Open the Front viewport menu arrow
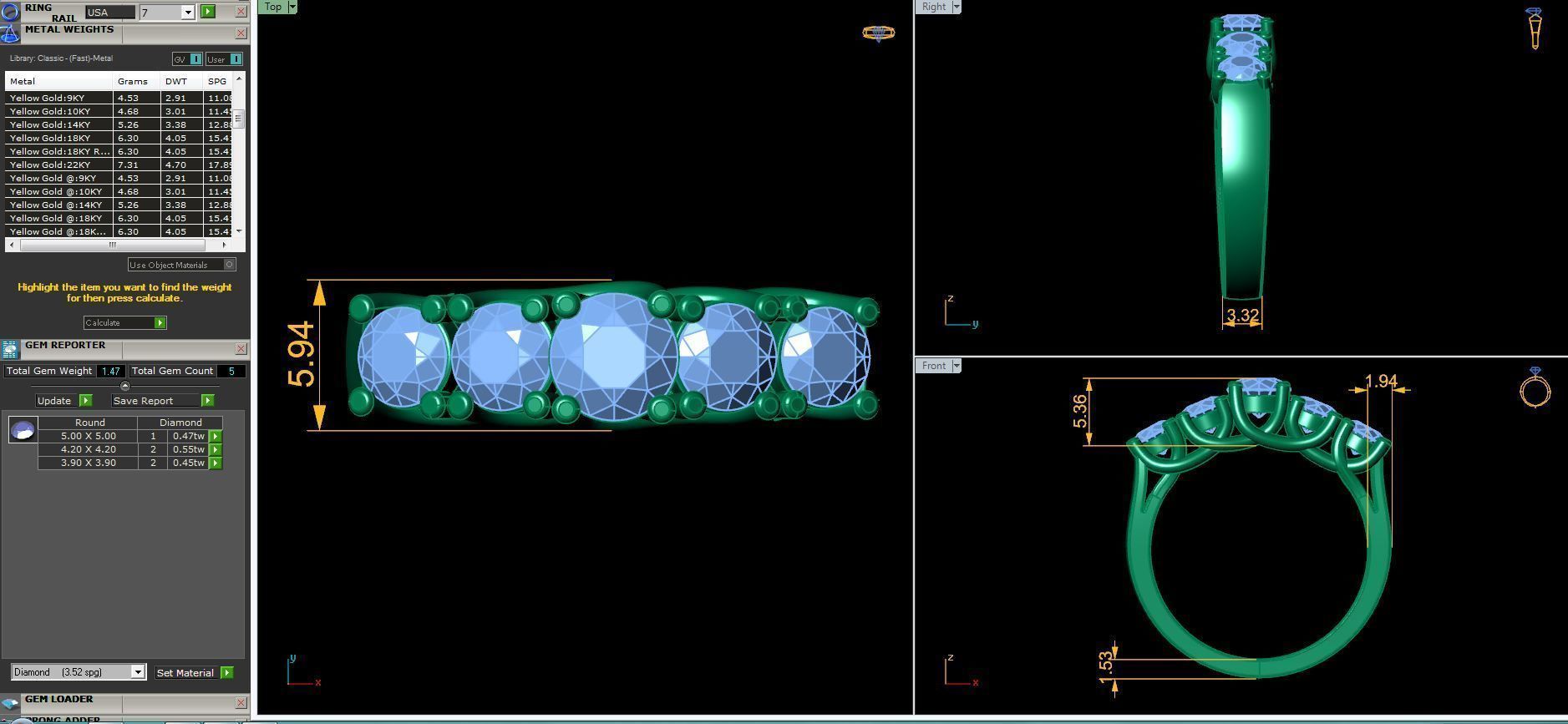Image resolution: width=1568 pixels, height=724 pixels. [957, 366]
